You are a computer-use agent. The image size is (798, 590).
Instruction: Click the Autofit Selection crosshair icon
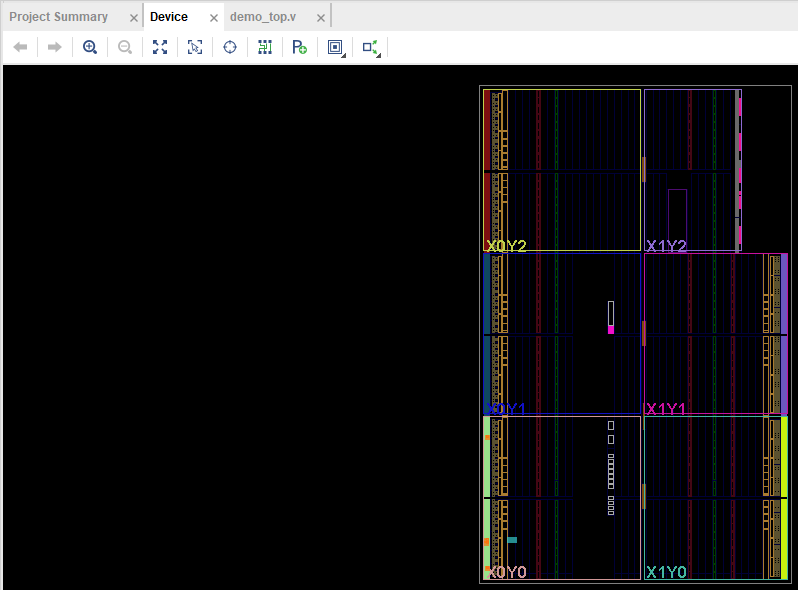(x=230, y=47)
